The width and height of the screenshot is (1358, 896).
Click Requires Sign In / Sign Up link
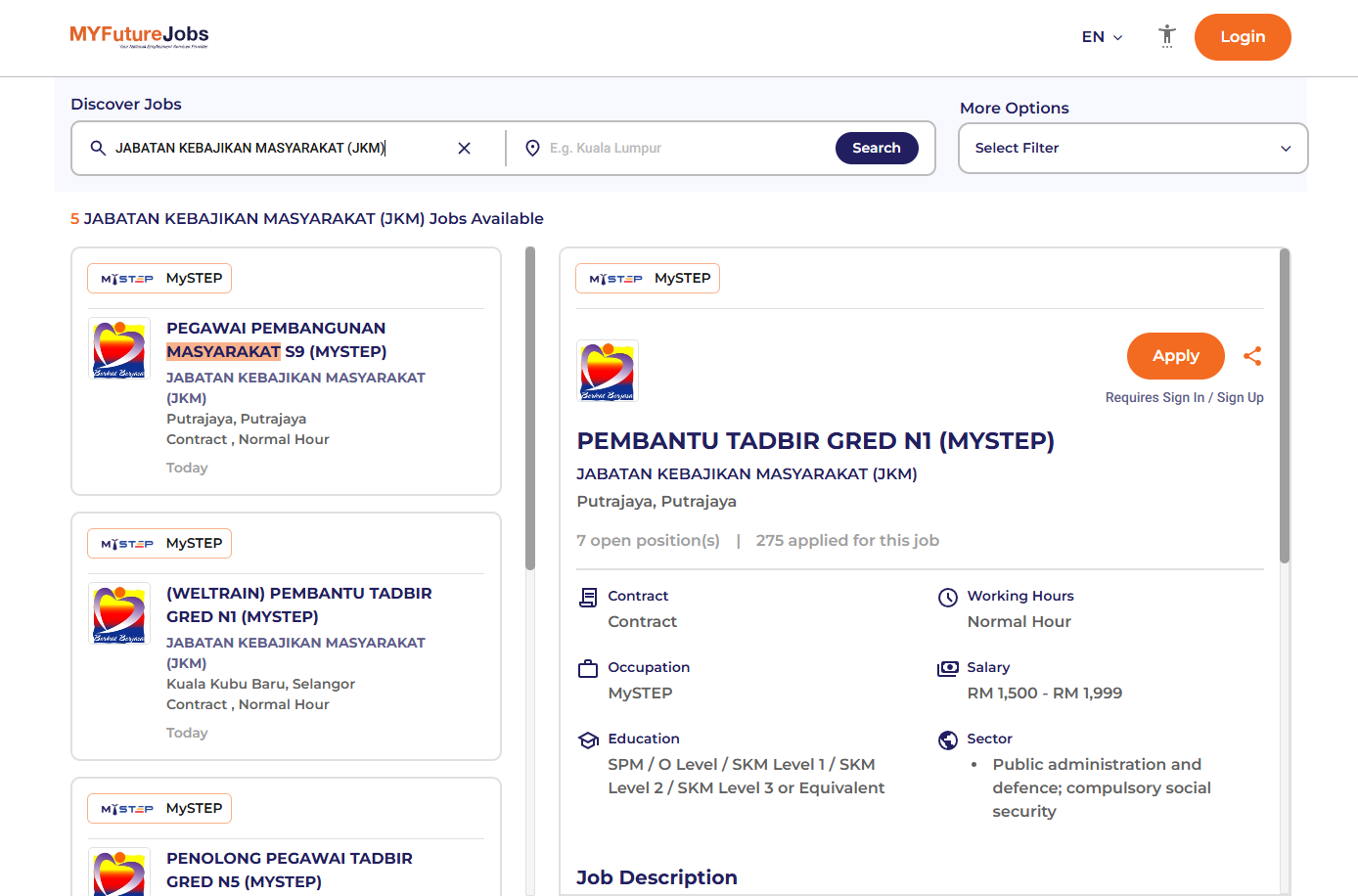point(1184,397)
